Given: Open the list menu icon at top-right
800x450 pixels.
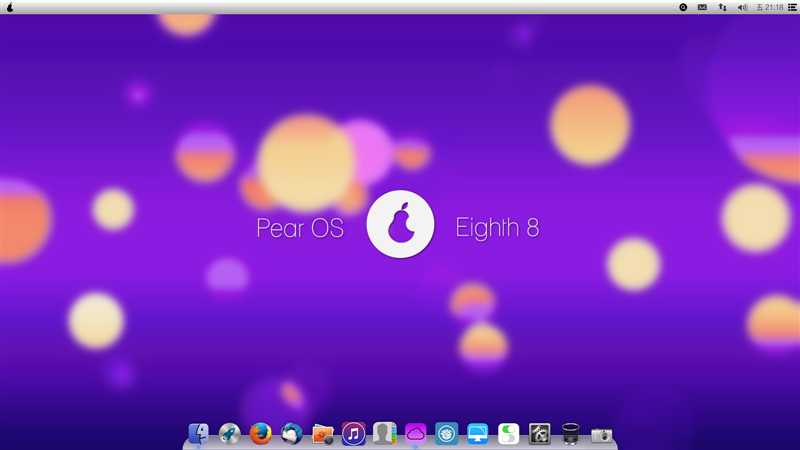Looking at the screenshot, I should (x=792, y=7).
